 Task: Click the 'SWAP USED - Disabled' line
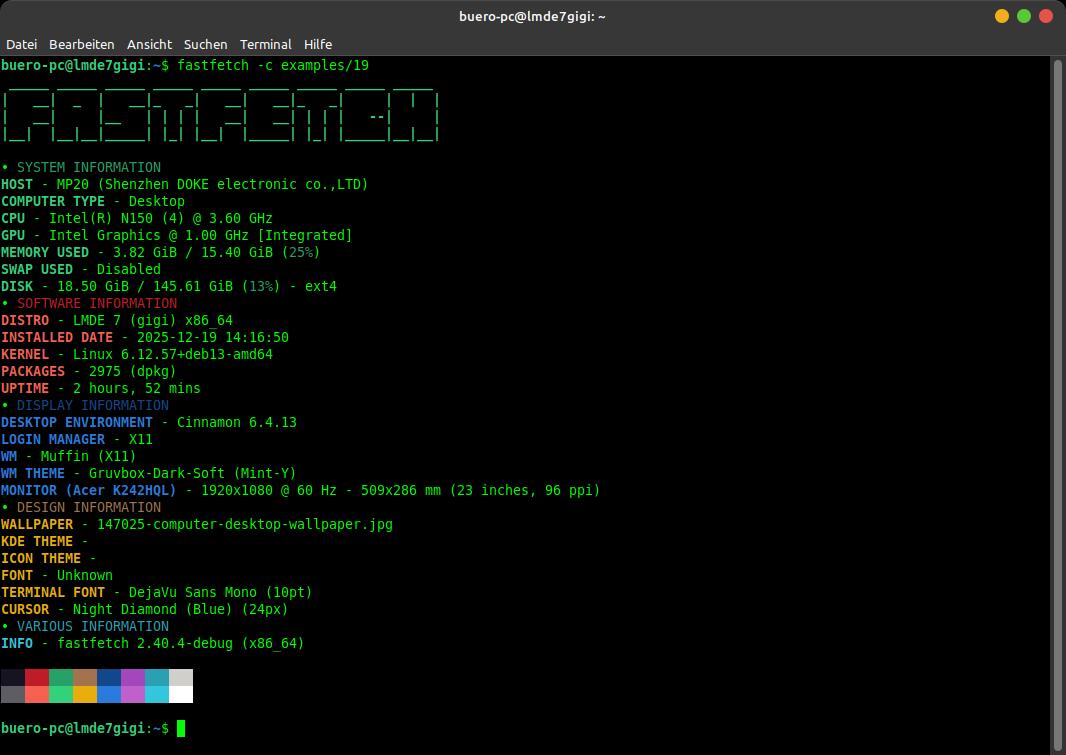(81, 269)
